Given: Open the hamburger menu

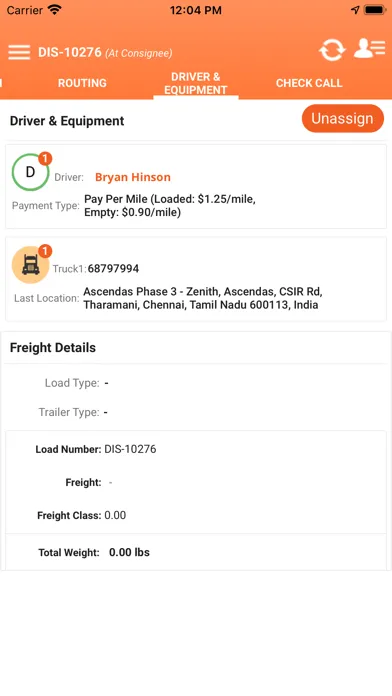Looking at the screenshot, I should click(x=19, y=52).
